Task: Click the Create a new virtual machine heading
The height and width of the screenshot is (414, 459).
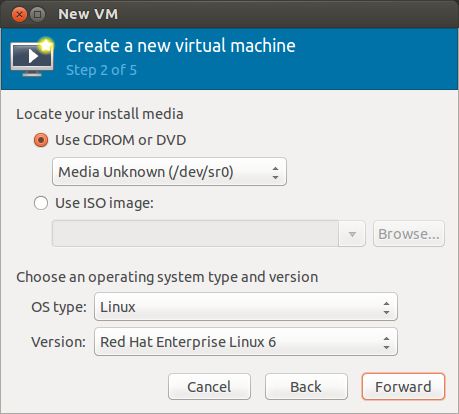Action: (181, 46)
